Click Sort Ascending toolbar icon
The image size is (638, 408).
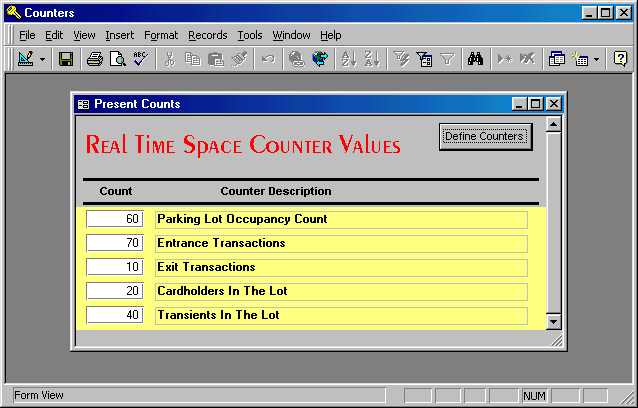coord(348,59)
